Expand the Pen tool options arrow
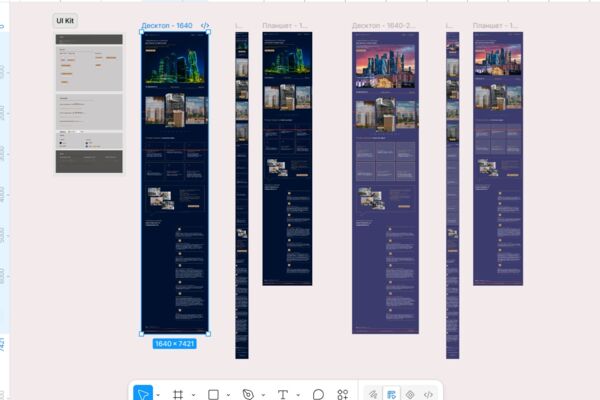This screenshot has width=600, height=400. click(x=263, y=395)
